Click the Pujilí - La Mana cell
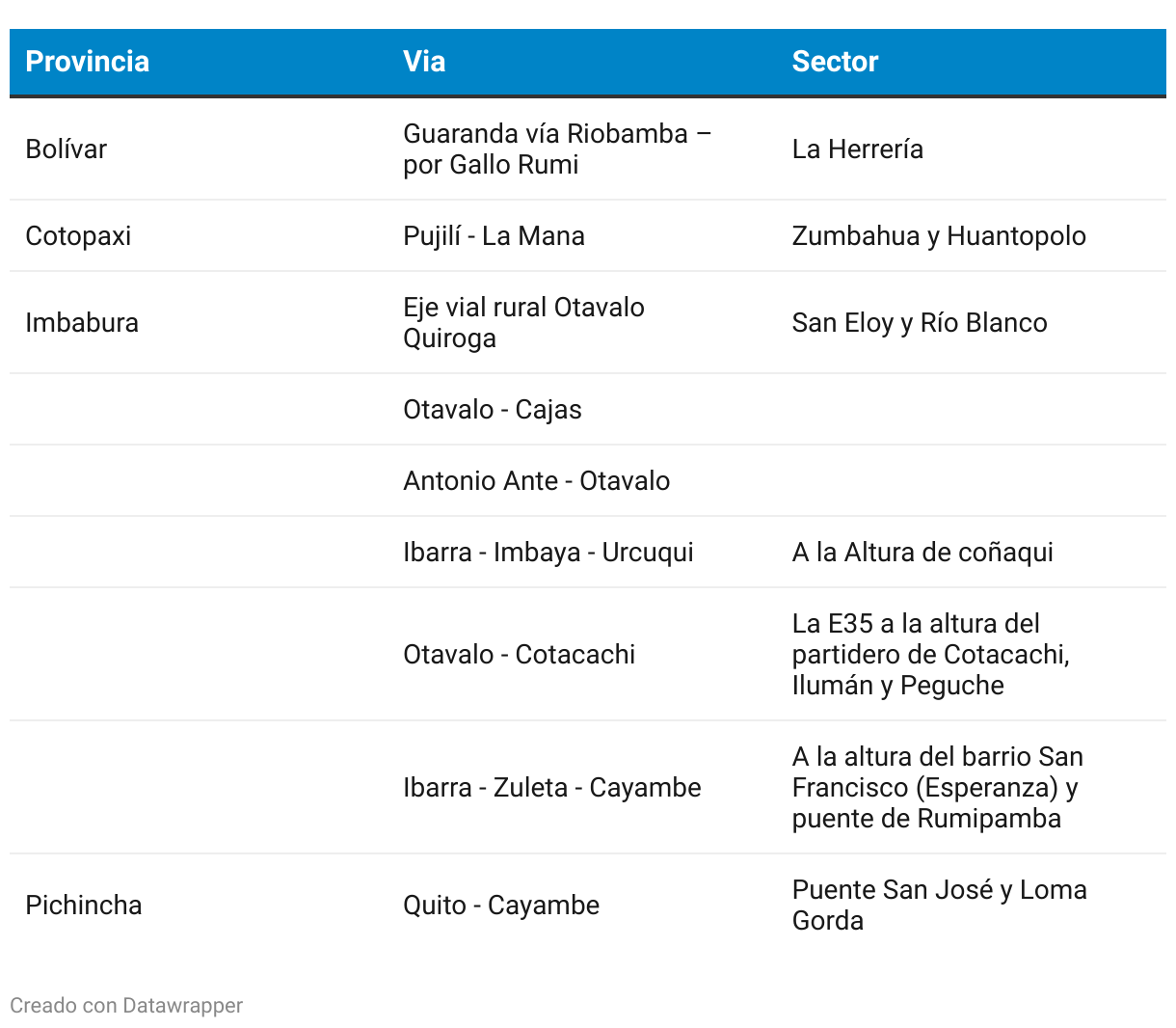 coord(494,236)
